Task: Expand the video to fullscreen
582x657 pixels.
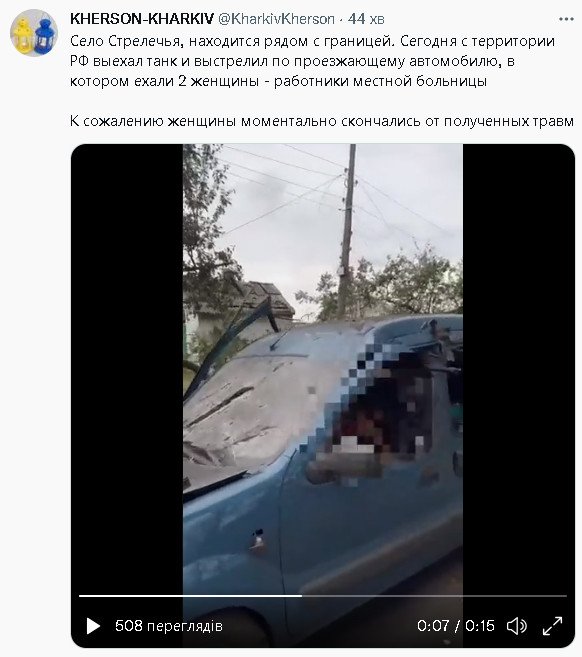Action: pos(552,626)
